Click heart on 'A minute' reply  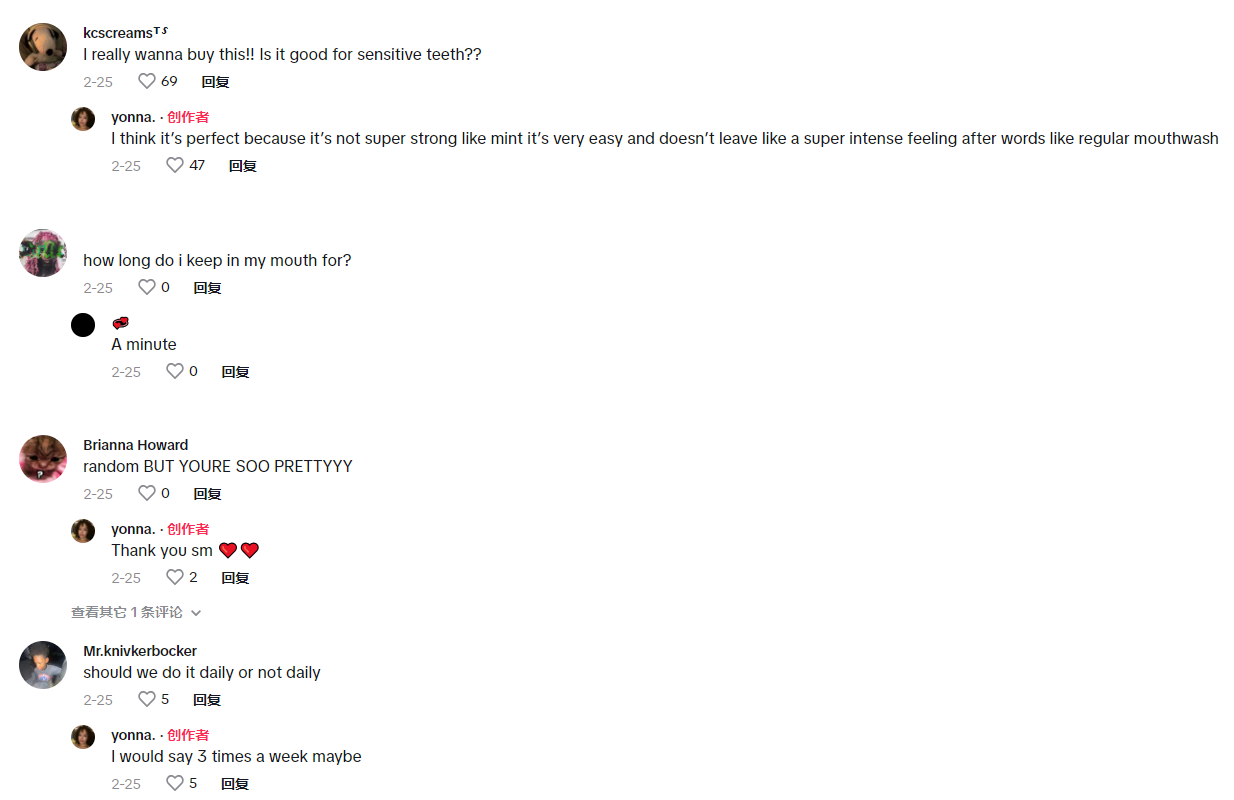coord(175,371)
